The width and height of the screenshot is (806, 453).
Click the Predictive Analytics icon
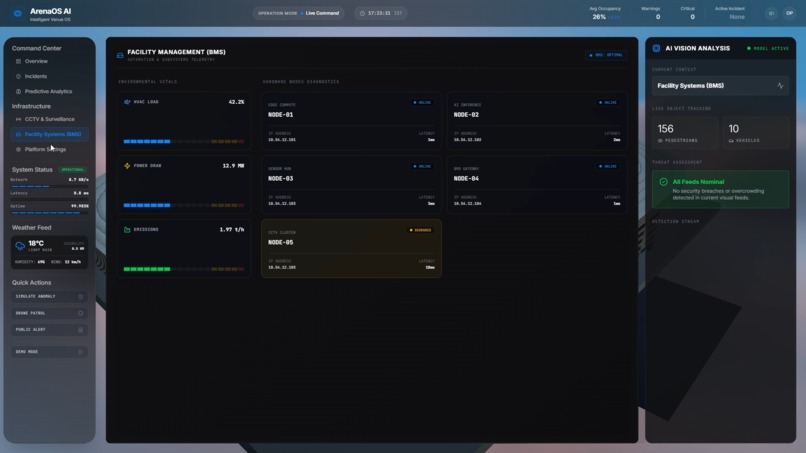point(19,92)
